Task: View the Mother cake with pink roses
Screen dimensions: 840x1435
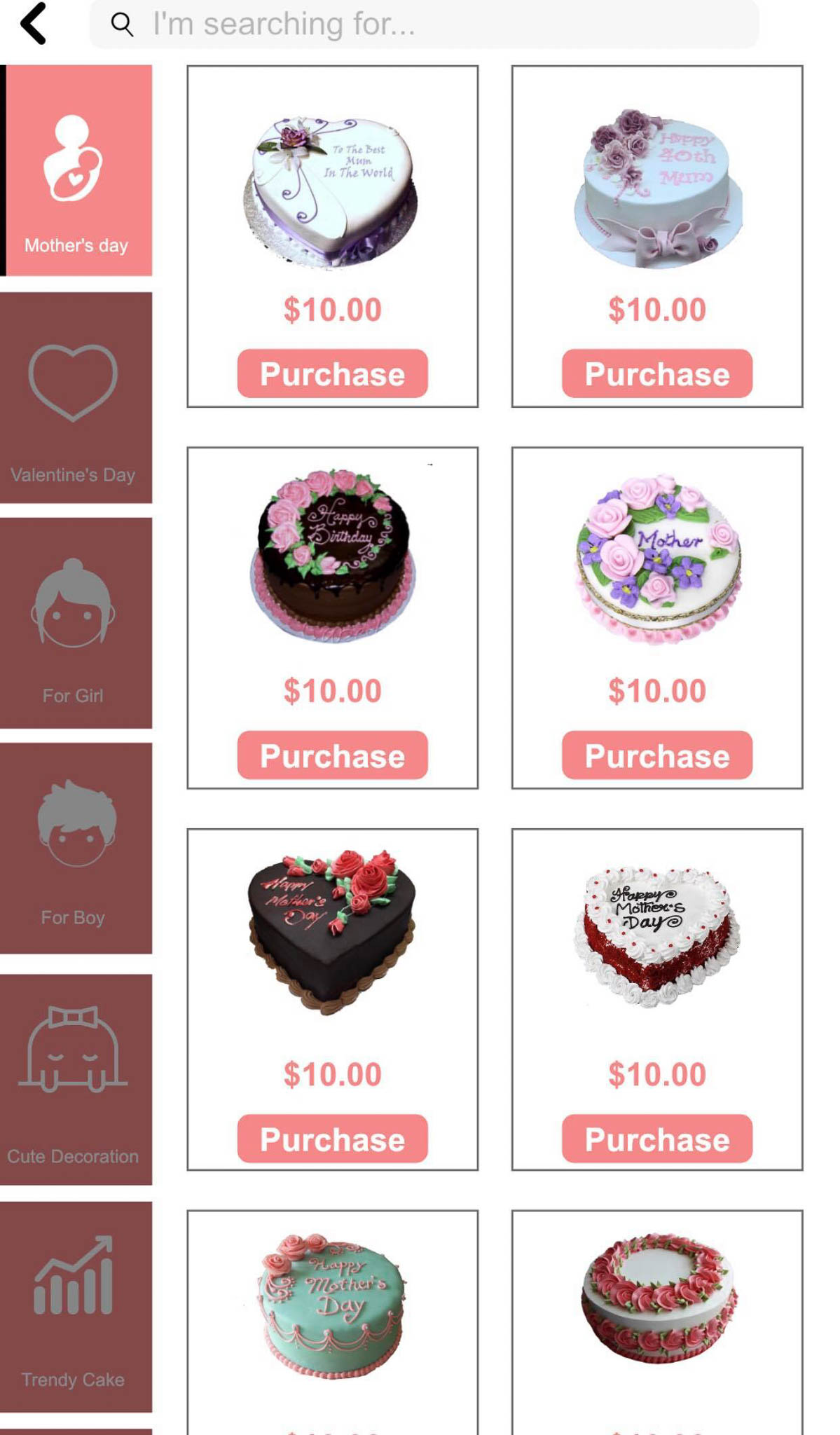Action: click(x=659, y=558)
